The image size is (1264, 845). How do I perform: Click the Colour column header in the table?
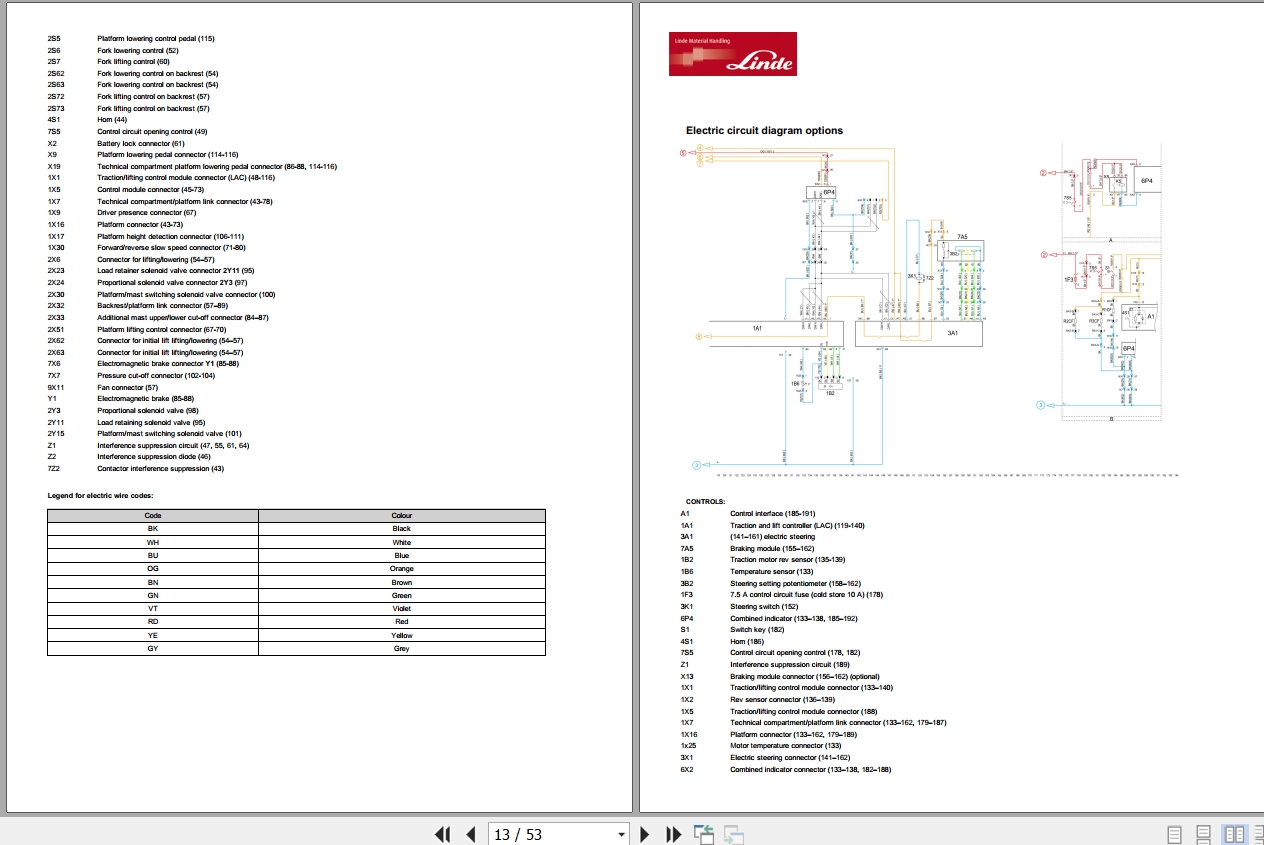click(x=402, y=515)
